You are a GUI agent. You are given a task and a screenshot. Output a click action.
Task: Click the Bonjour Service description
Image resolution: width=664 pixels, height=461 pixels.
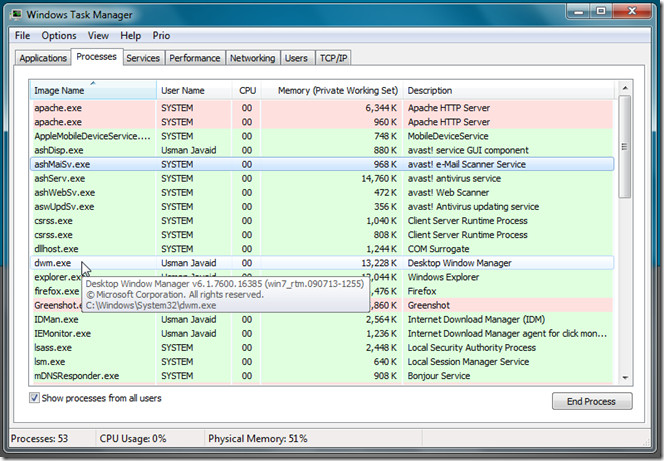click(439, 376)
